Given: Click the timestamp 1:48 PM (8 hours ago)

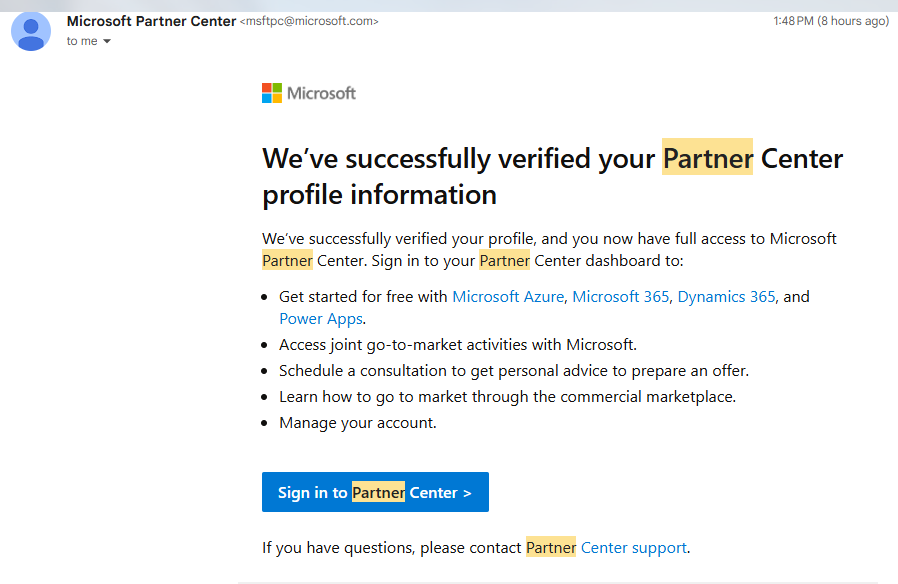Looking at the screenshot, I should pos(831,21).
